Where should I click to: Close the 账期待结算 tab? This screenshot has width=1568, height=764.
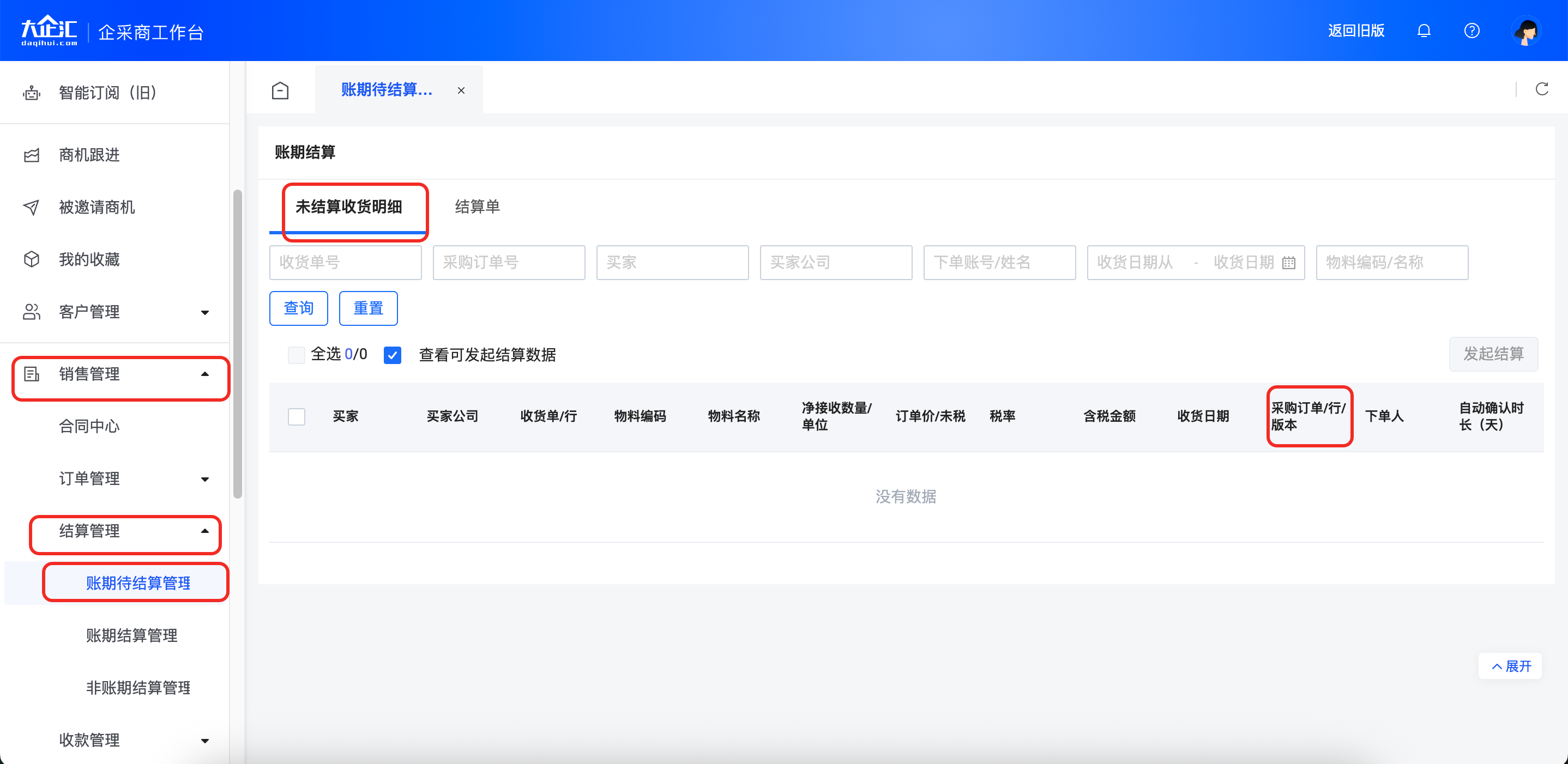(461, 90)
